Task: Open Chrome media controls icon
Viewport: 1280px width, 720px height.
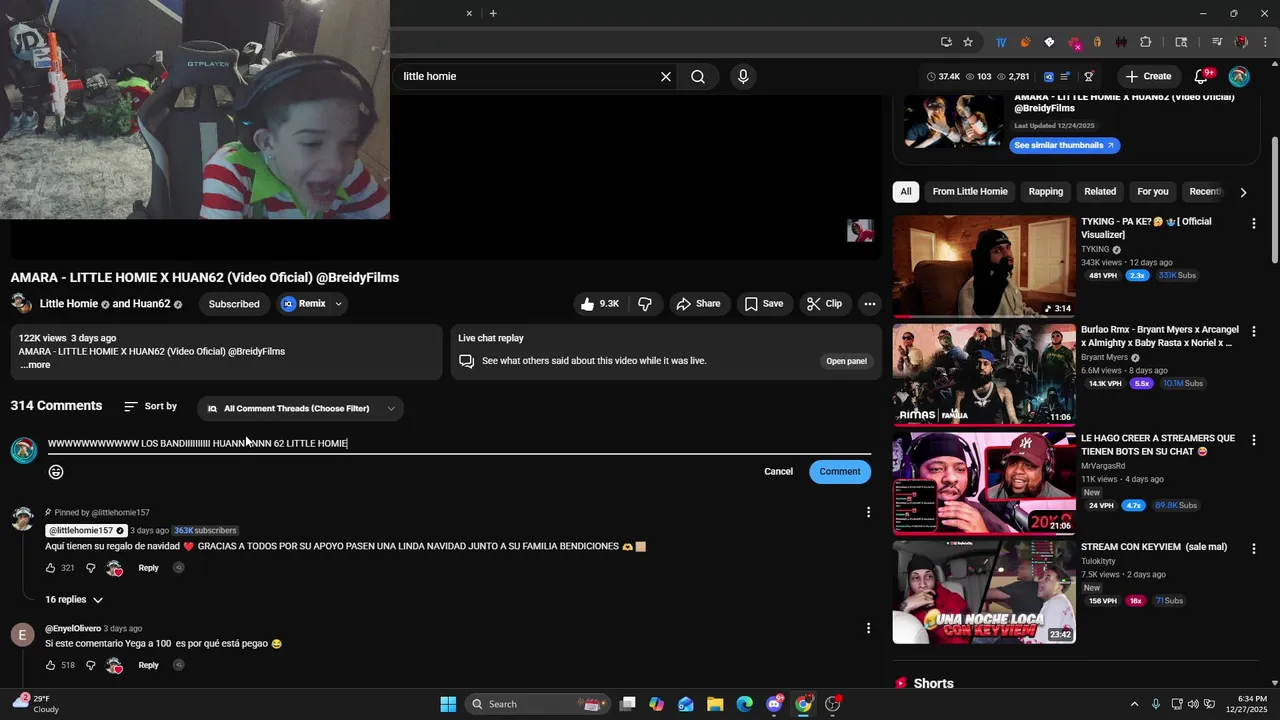Action: (x=1217, y=42)
